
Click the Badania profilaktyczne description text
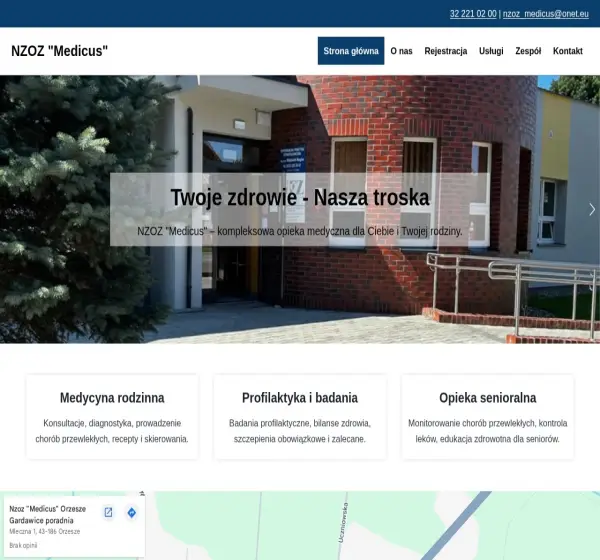point(300,431)
